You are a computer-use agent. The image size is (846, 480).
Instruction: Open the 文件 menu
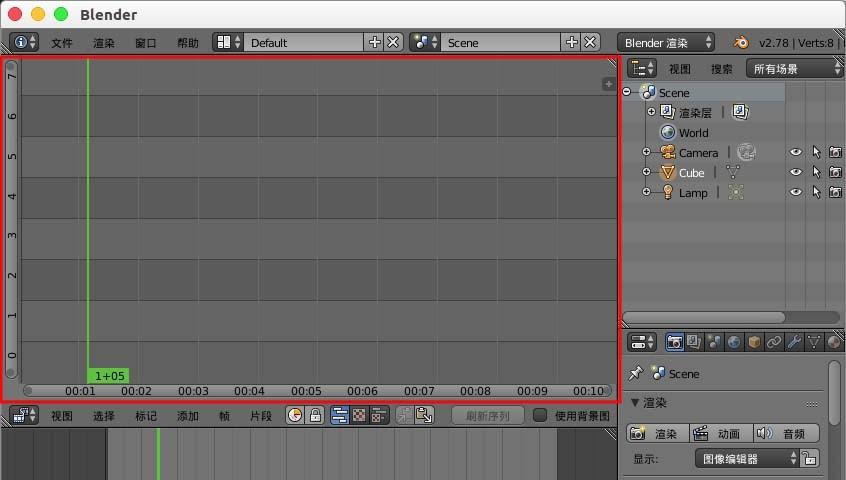pyautogui.click(x=62, y=43)
